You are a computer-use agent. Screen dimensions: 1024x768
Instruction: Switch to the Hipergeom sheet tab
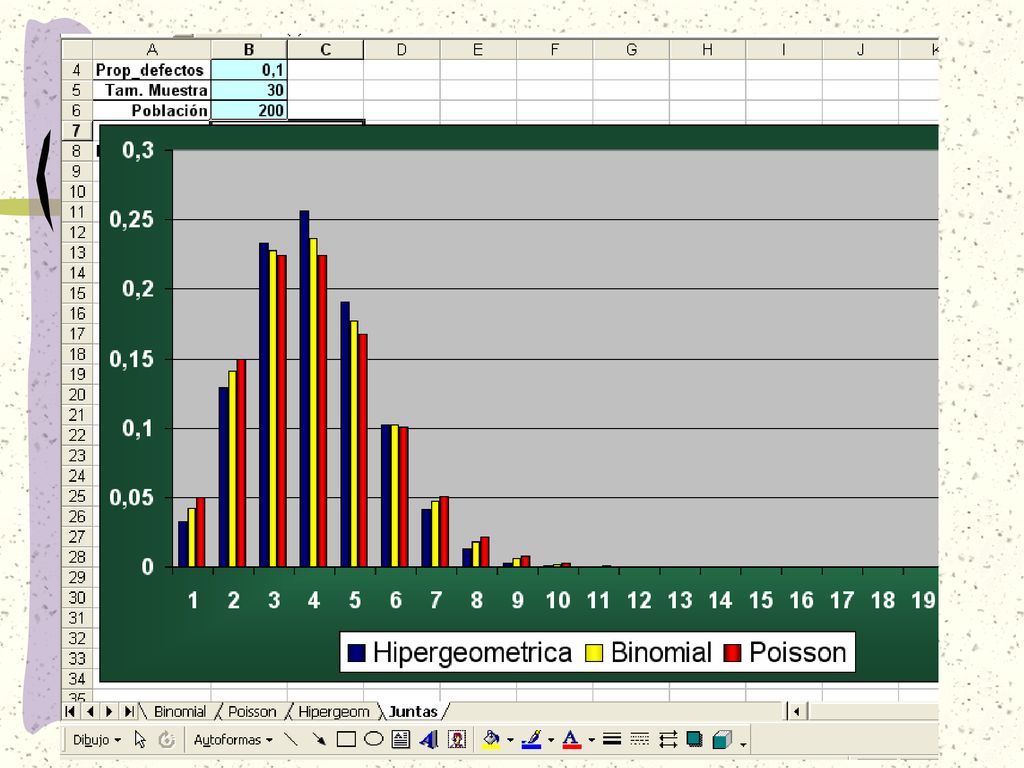click(334, 711)
